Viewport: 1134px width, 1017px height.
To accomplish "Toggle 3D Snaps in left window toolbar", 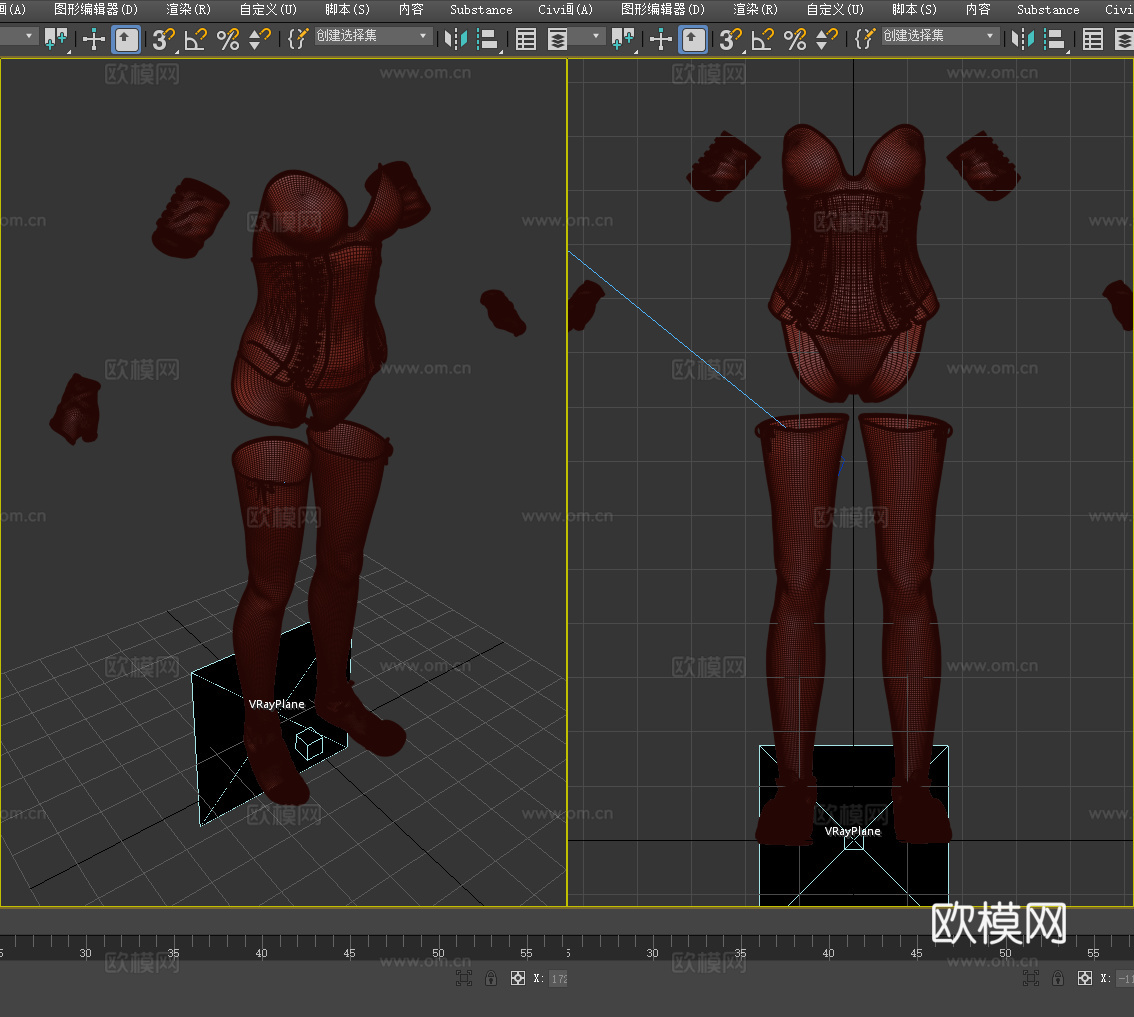I will (164, 39).
